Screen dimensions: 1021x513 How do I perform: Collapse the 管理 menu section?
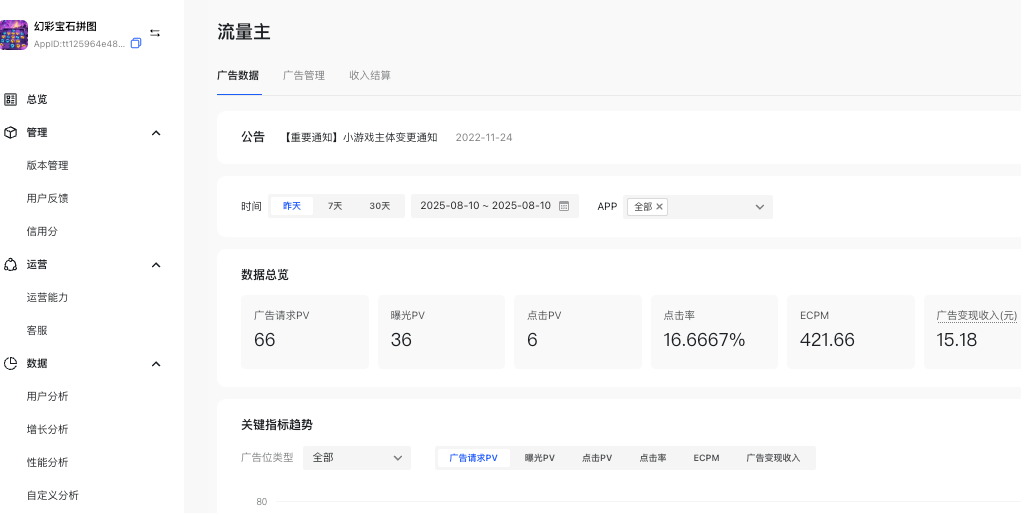coord(156,133)
